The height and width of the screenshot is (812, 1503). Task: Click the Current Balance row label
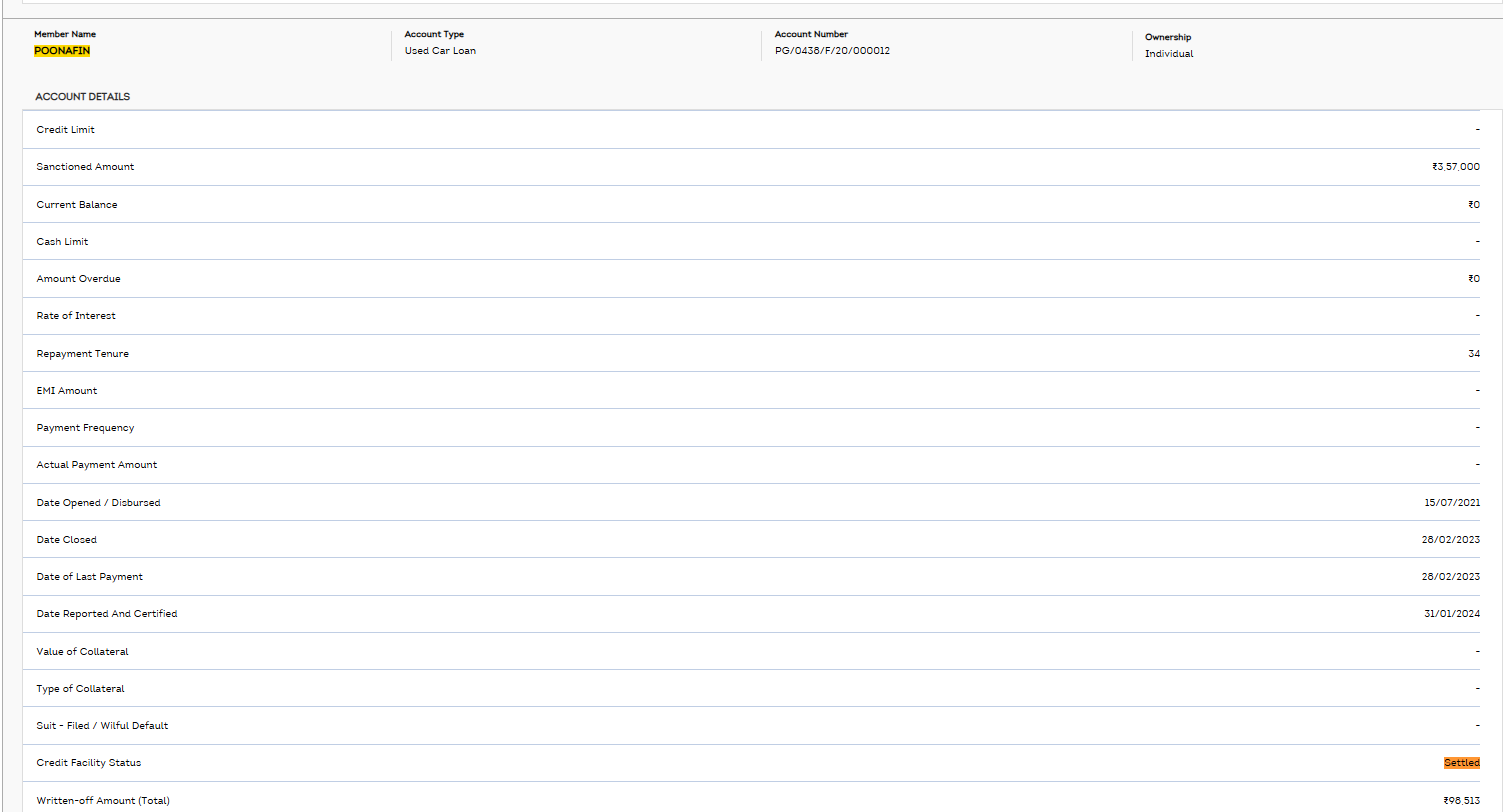click(x=77, y=205)
